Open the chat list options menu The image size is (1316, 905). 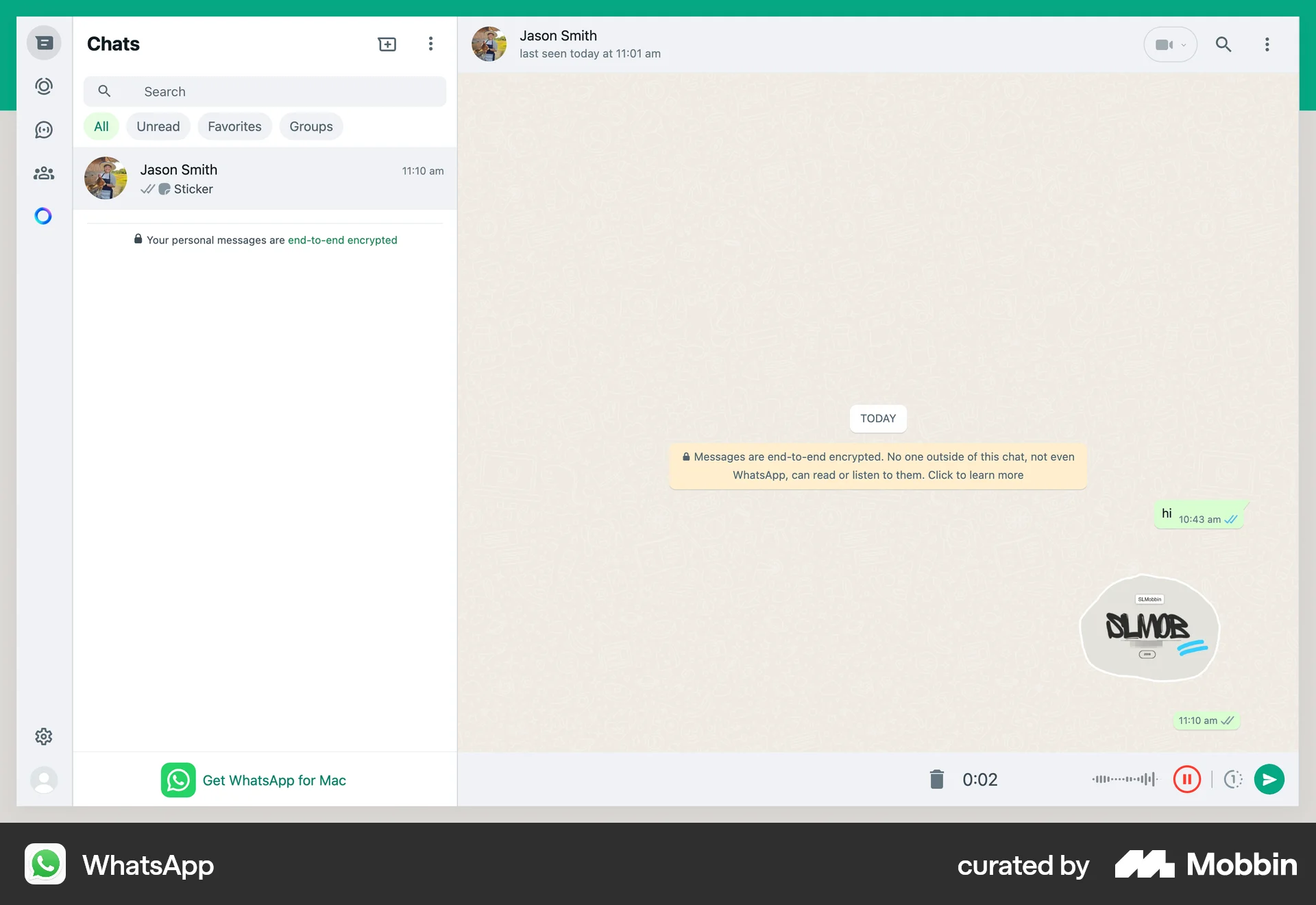coord(430,43)
